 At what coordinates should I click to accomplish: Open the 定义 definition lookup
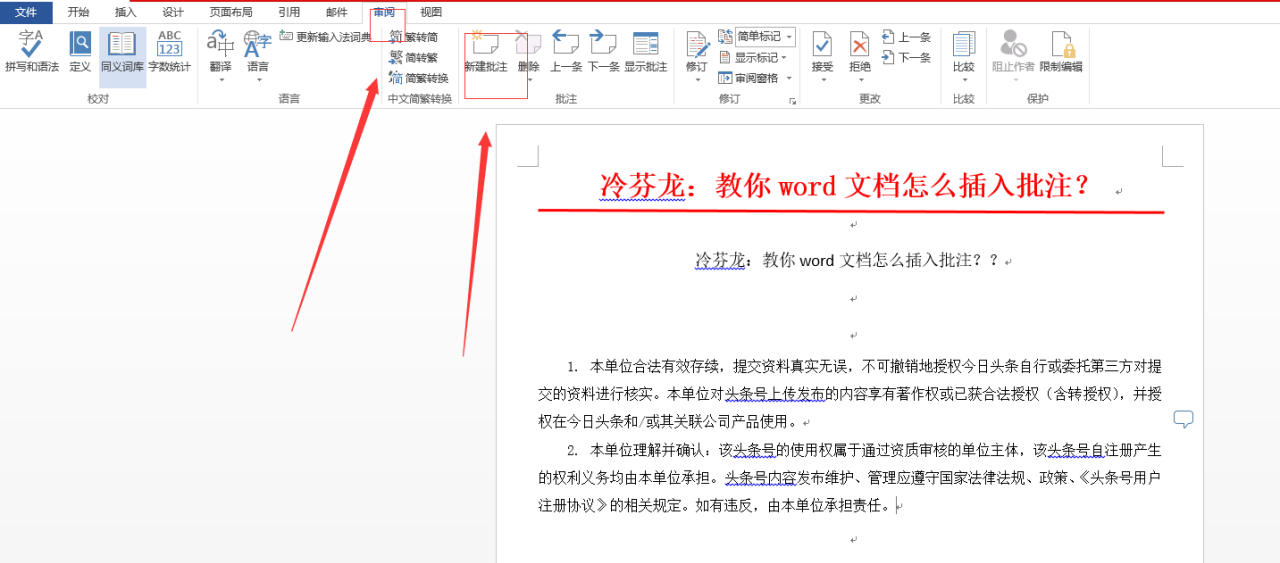80,52
